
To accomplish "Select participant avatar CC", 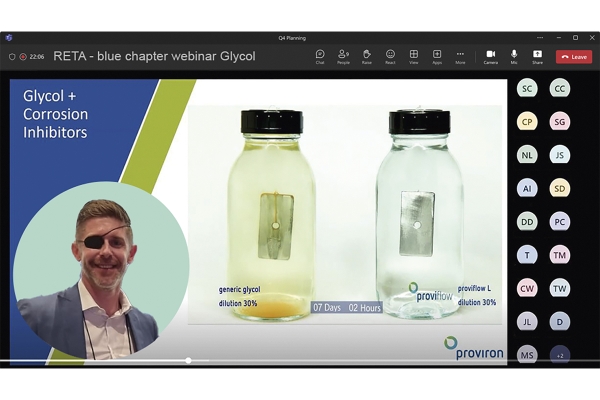I will (x=559, y=89).
